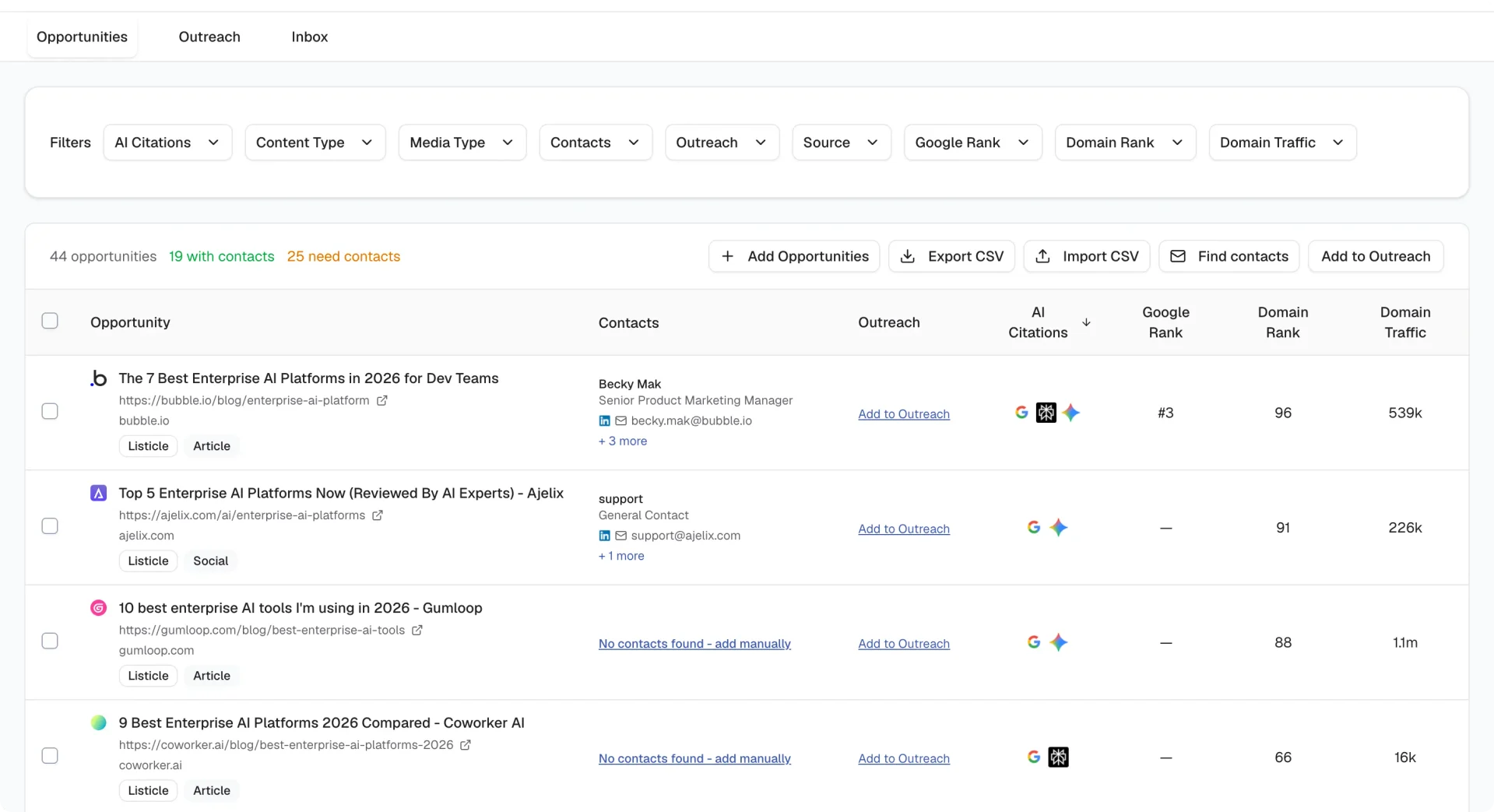
Task: Click the Export CSV button
Action: pyautogui.click(x=951, y=256)
